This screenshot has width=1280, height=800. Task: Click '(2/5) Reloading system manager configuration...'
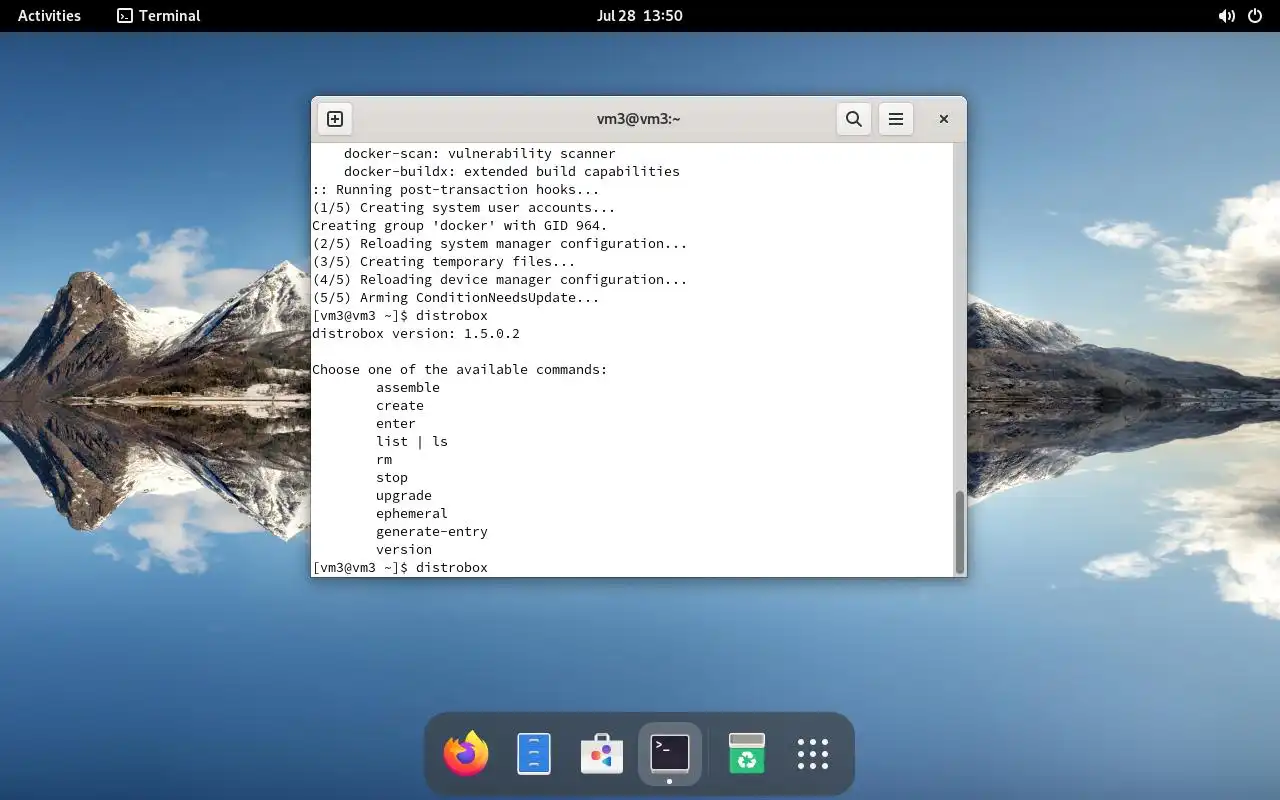[500, 244]
